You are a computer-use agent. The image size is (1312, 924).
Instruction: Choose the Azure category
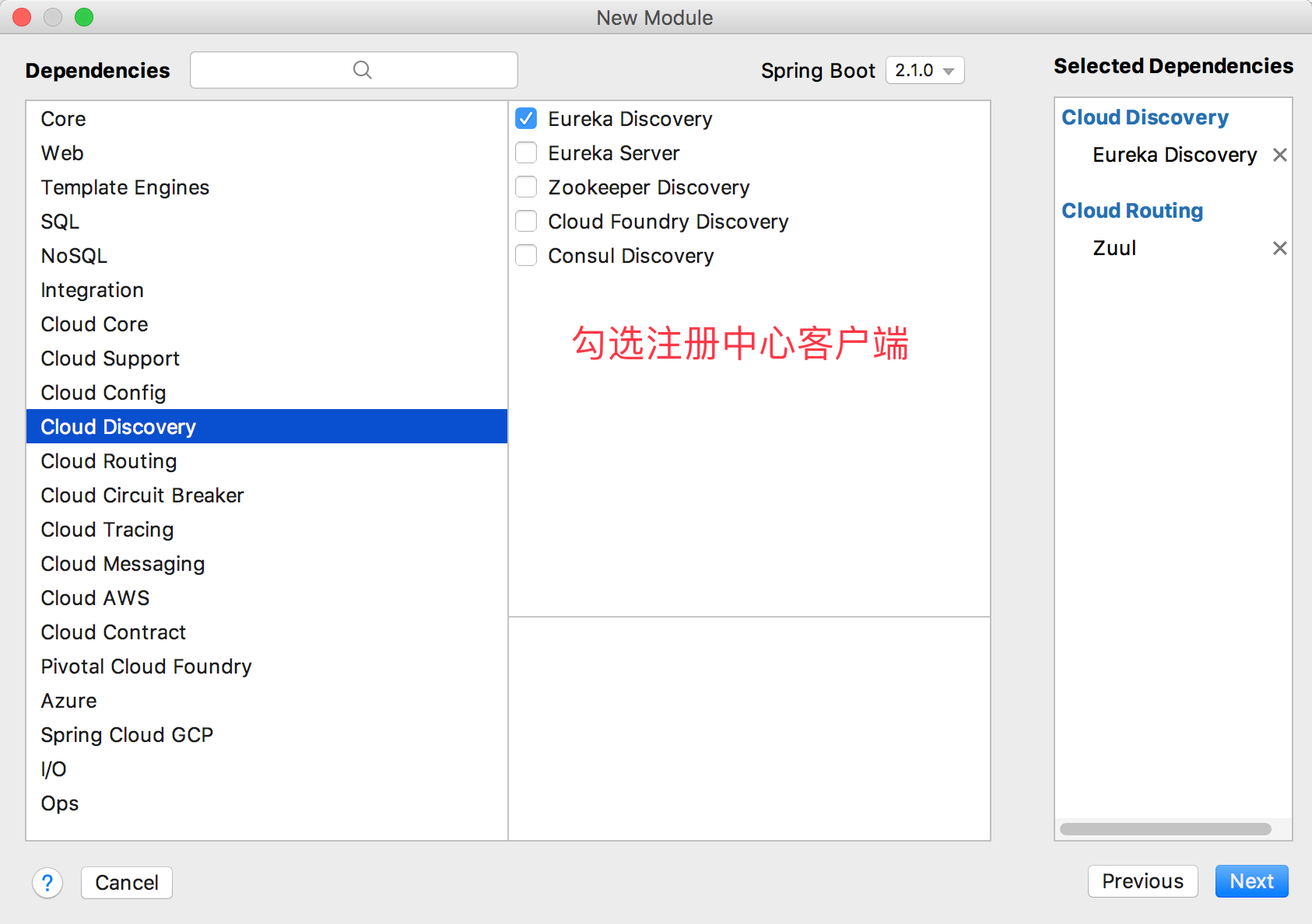pyautogui.click(x=267, y=701)
